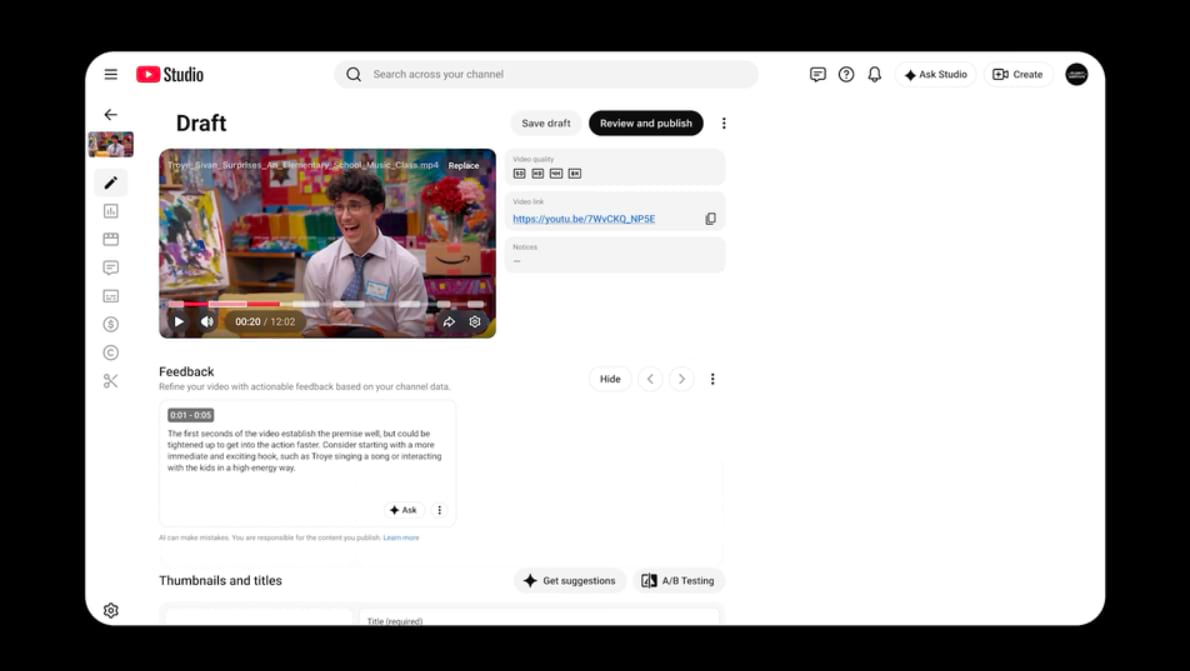Click Review and publish
The height and width of the screenshot is (671, 1190).
pos(646,123)
